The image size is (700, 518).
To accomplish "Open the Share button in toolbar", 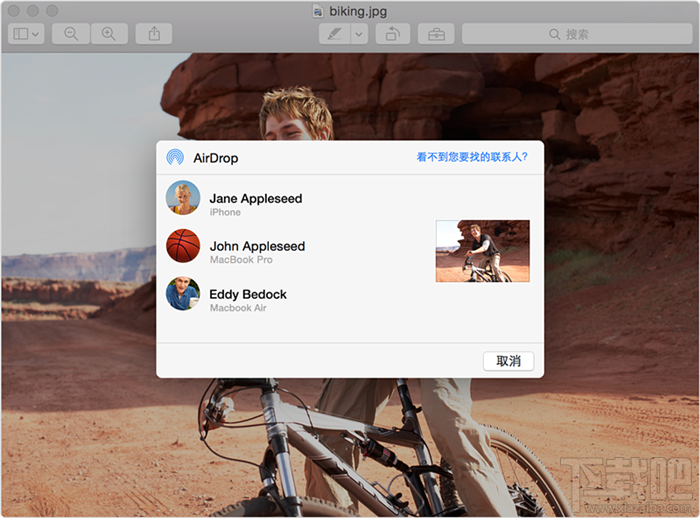I will pos(154,34).
